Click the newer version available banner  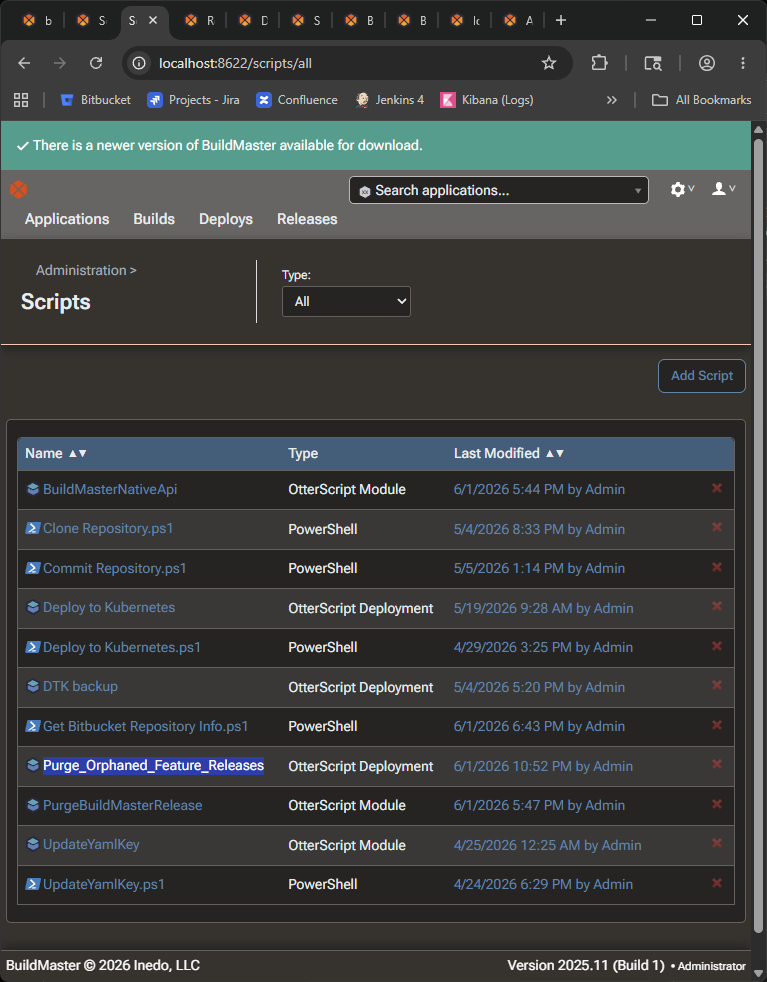pos(376,145)
